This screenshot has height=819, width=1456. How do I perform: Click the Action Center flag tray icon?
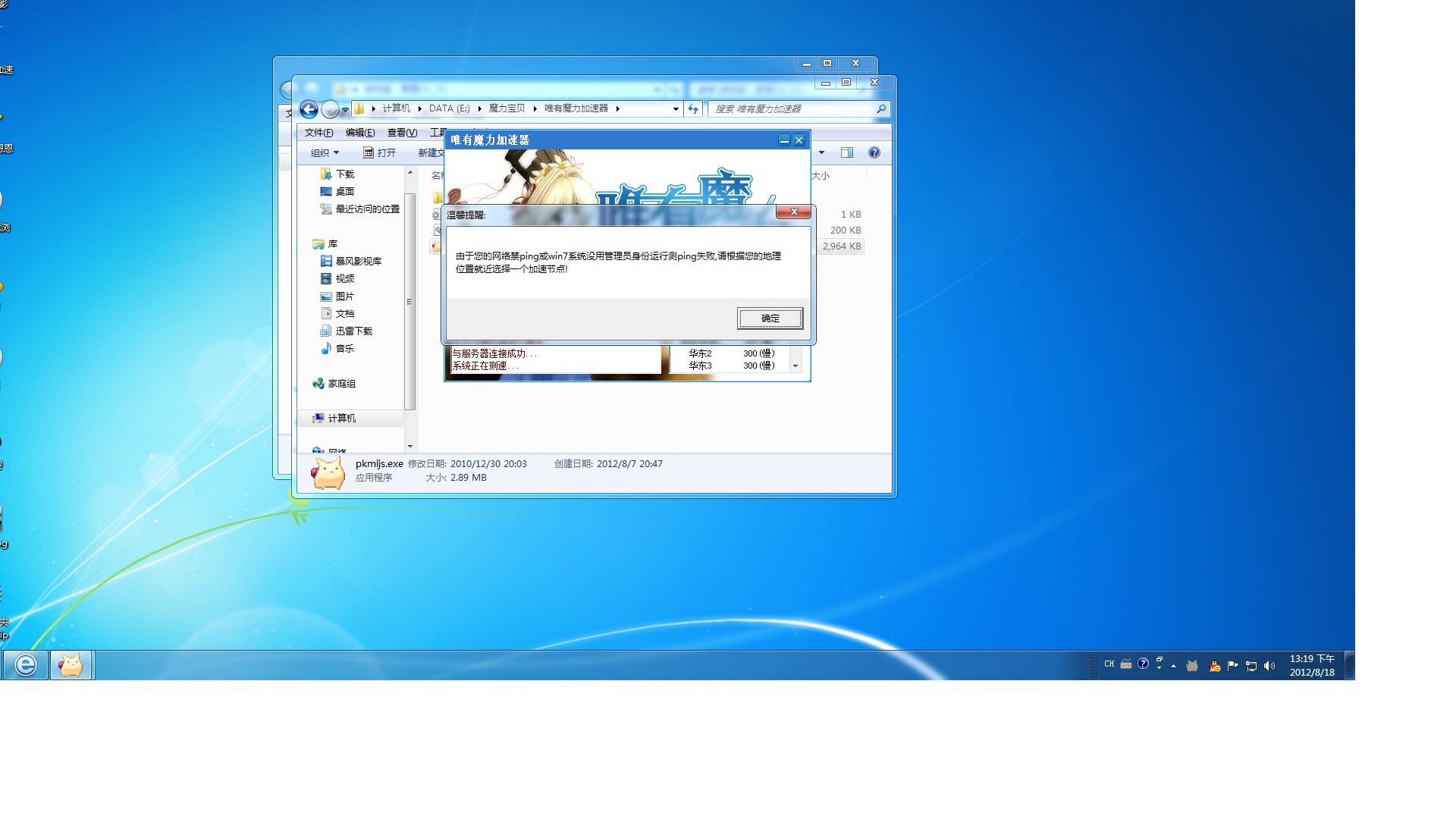point(1232,666)
